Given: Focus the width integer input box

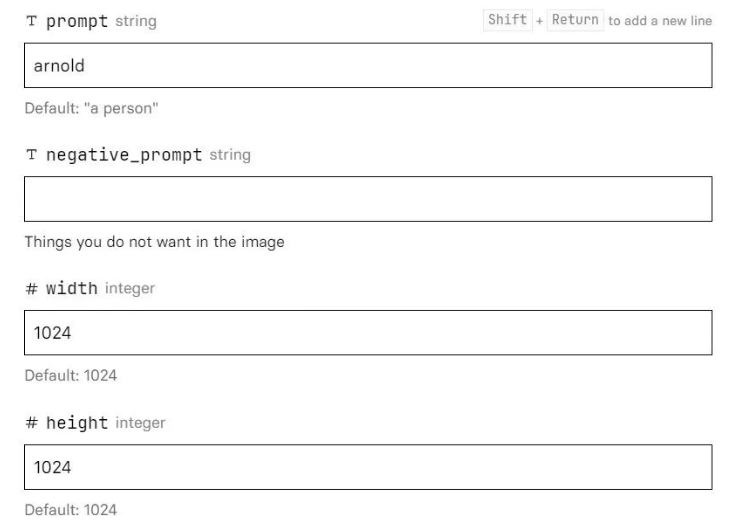Looking at the screenshot, I should pos(367,333).
